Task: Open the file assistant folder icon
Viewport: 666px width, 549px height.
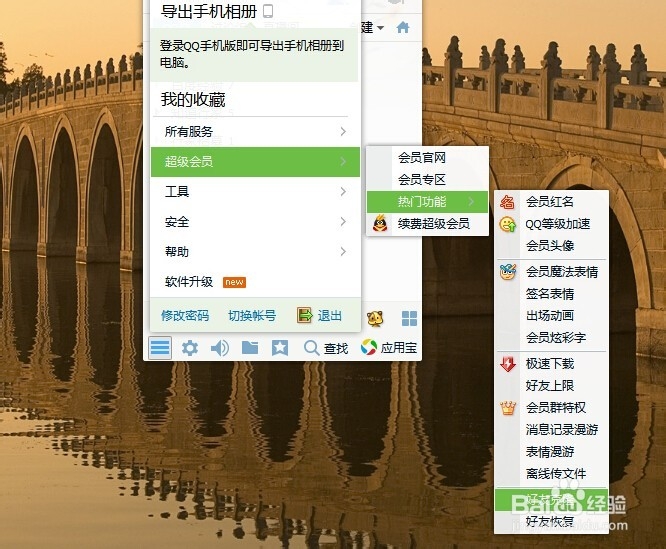Action: pos(250,347)
